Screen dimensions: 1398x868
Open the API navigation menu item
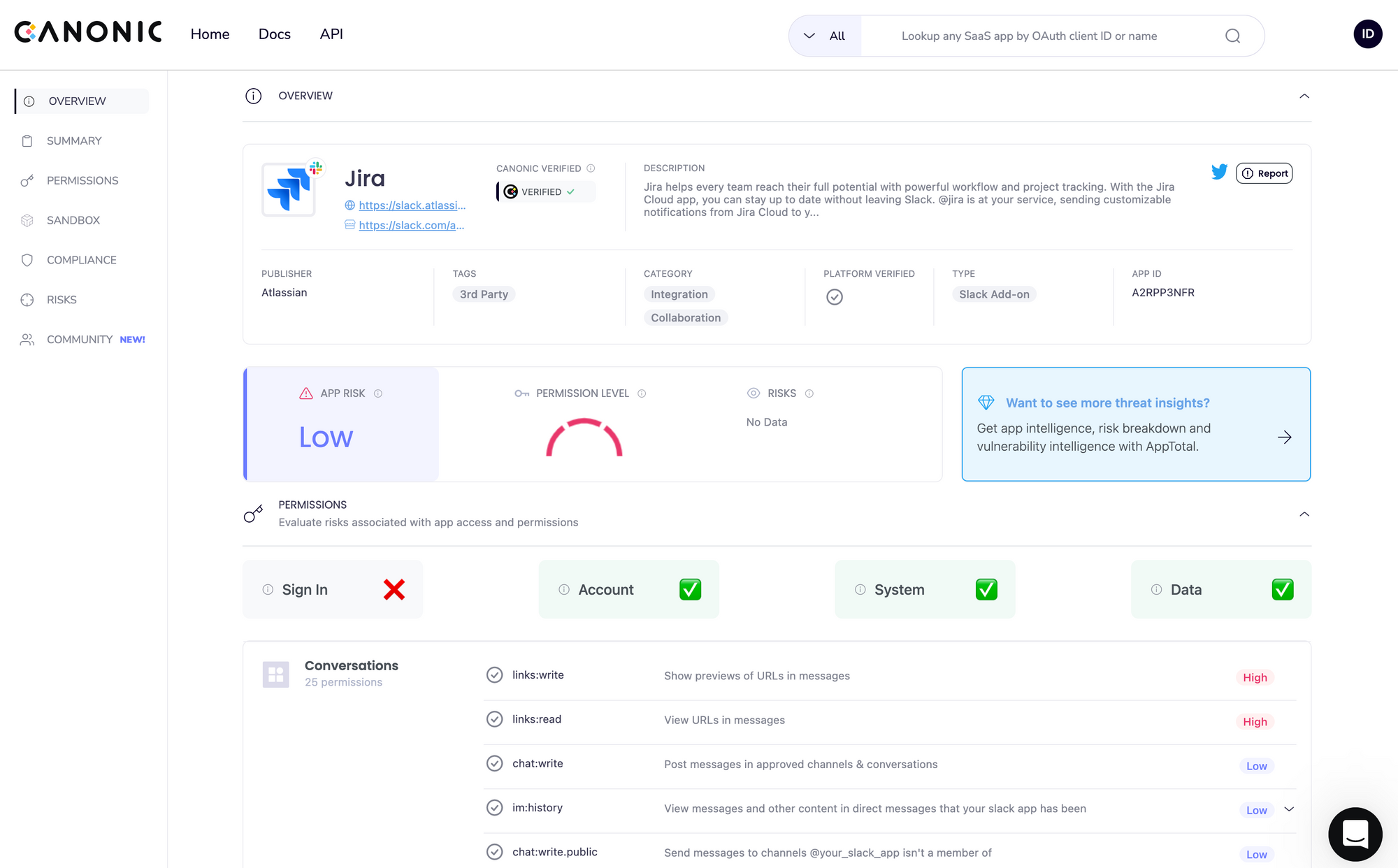coord(331,34)
